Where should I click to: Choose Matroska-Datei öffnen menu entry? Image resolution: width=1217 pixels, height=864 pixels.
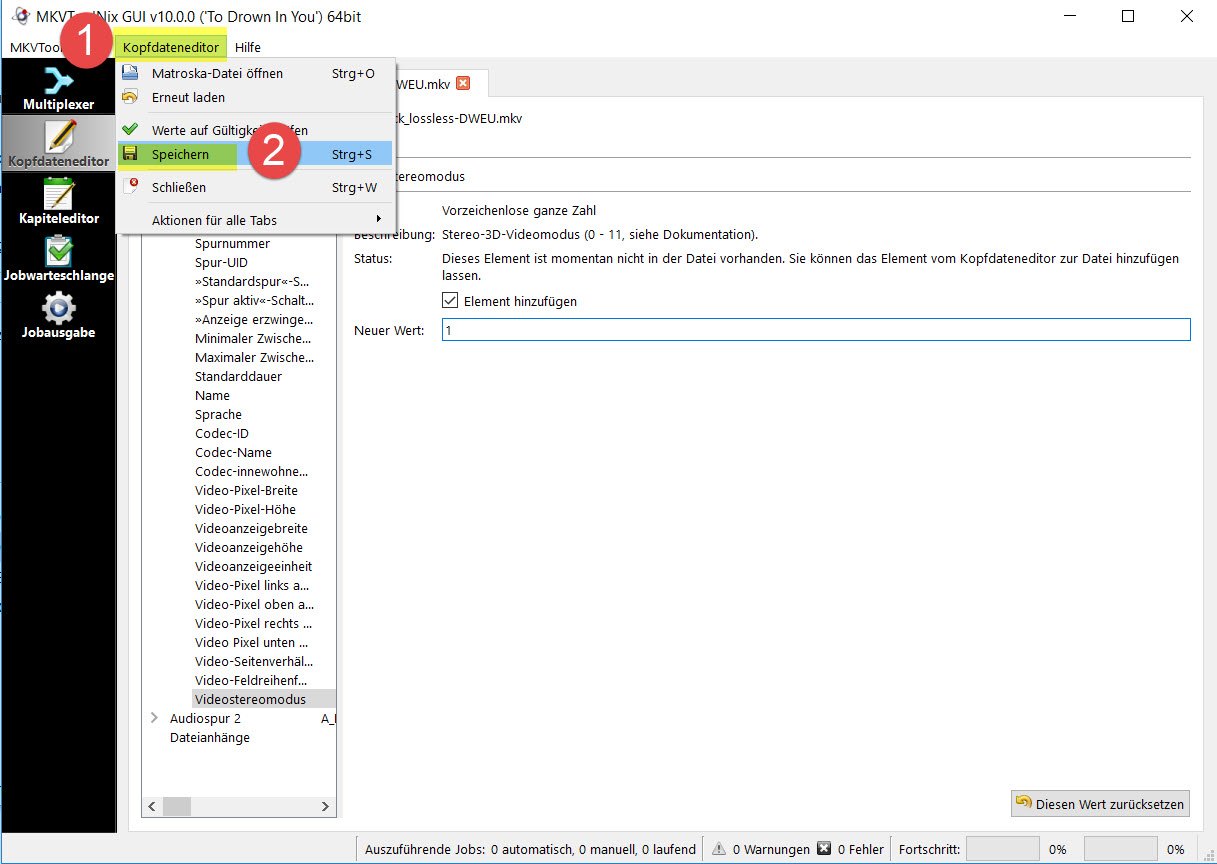[x=255, y=73]
